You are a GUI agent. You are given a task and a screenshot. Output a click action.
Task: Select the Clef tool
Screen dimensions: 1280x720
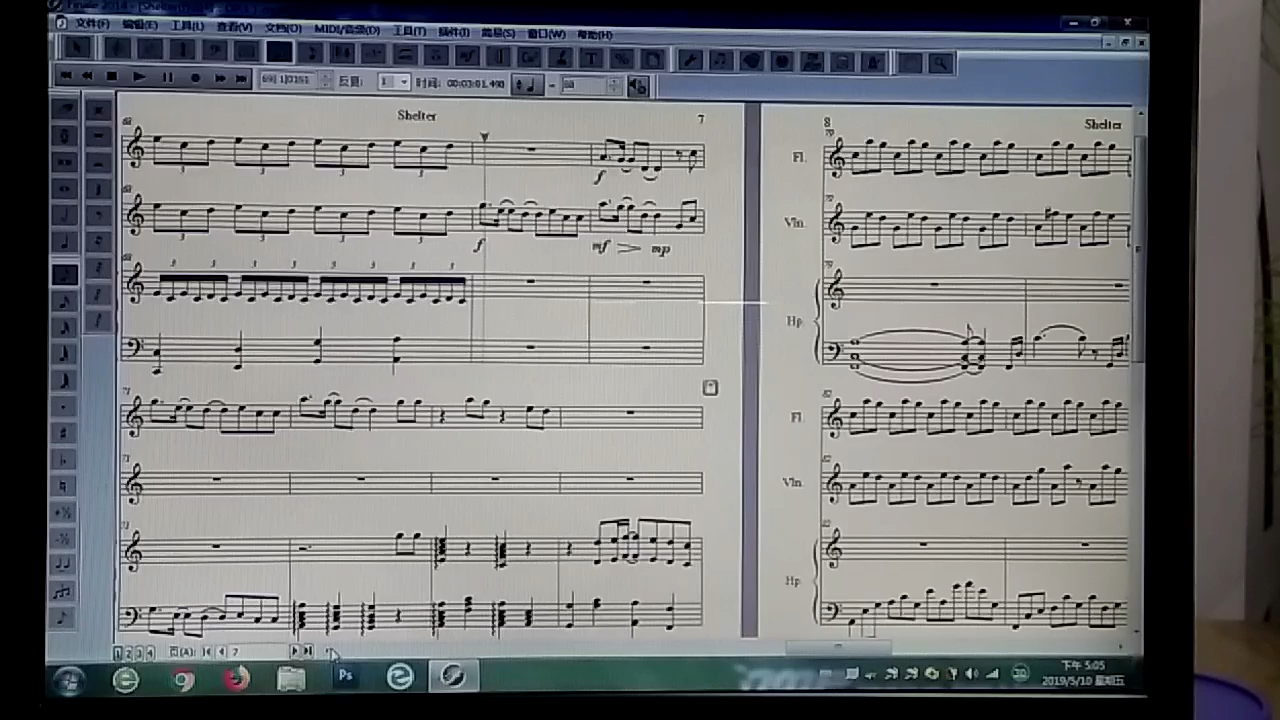pos(215,48)
